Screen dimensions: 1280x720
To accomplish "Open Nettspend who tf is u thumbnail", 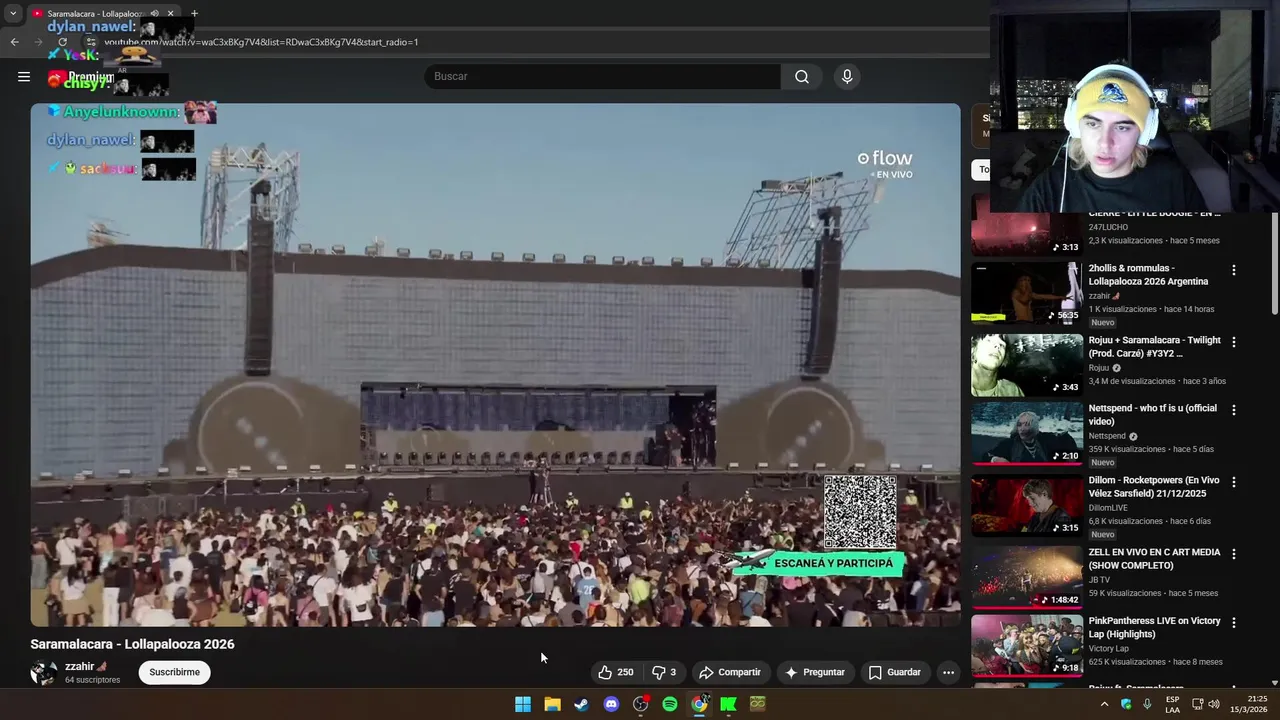I will [x=1026, y=433].
